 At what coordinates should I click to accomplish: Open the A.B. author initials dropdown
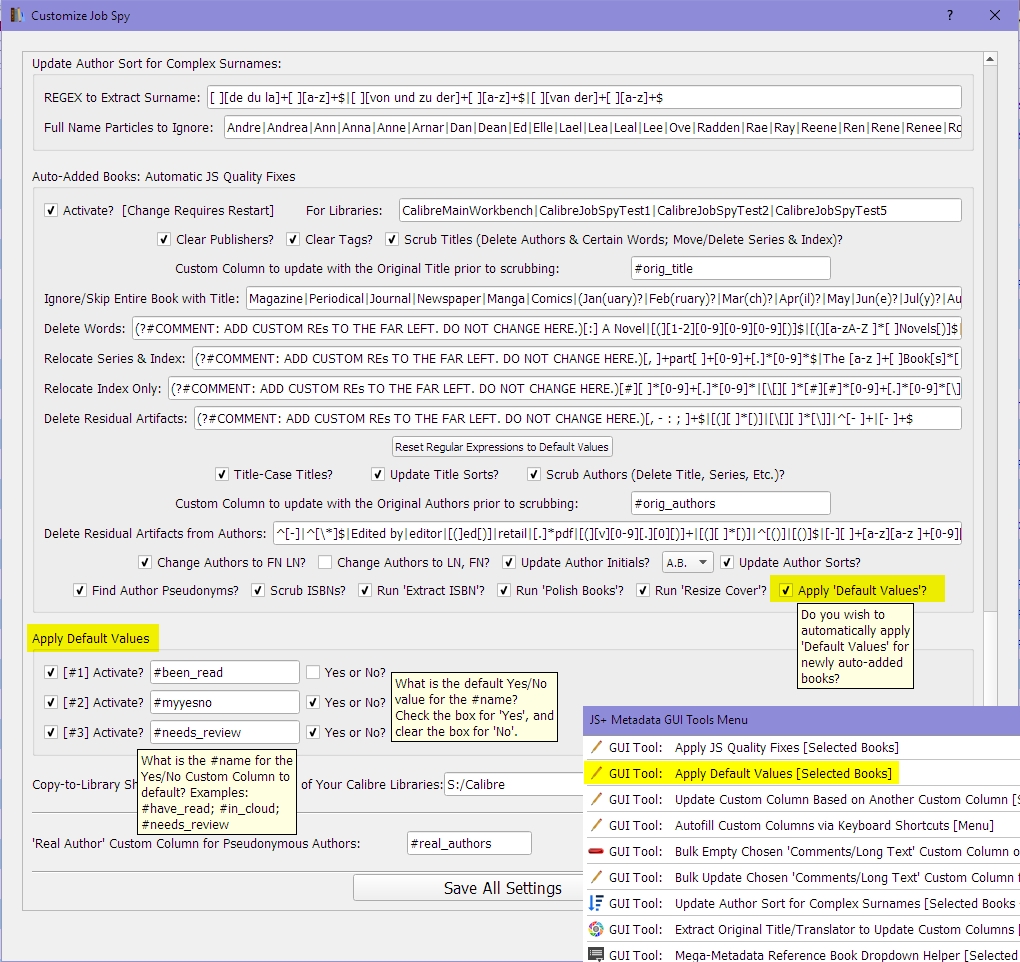(x=688, y=562)
